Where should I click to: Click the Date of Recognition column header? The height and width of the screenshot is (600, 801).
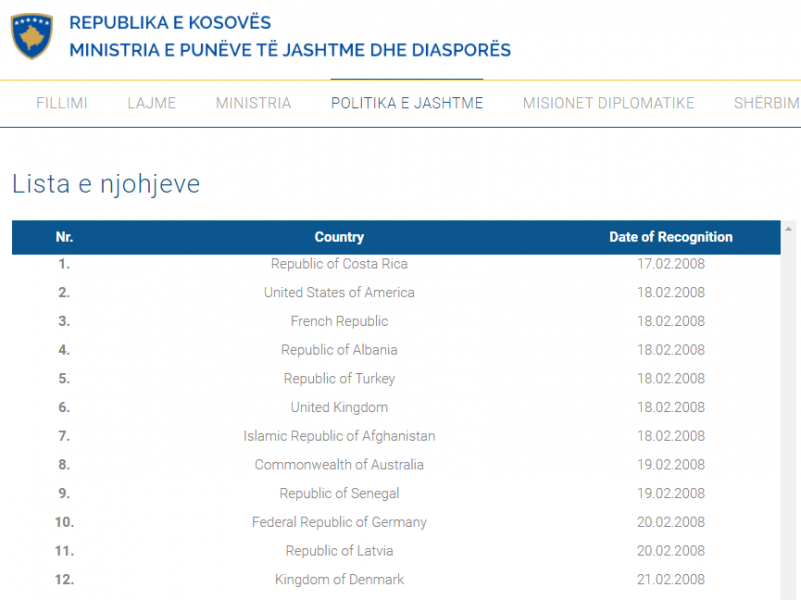671,237
